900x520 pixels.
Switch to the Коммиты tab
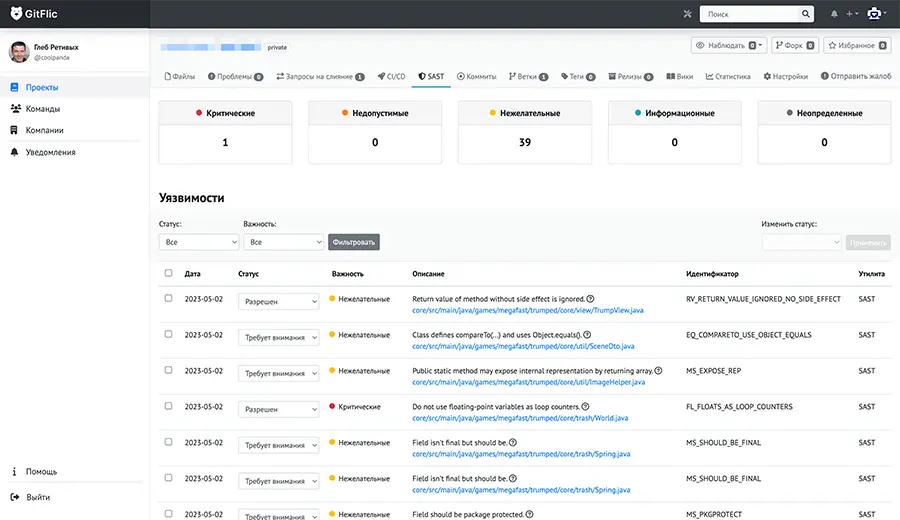pyautogui.click(x=476, y=76)
